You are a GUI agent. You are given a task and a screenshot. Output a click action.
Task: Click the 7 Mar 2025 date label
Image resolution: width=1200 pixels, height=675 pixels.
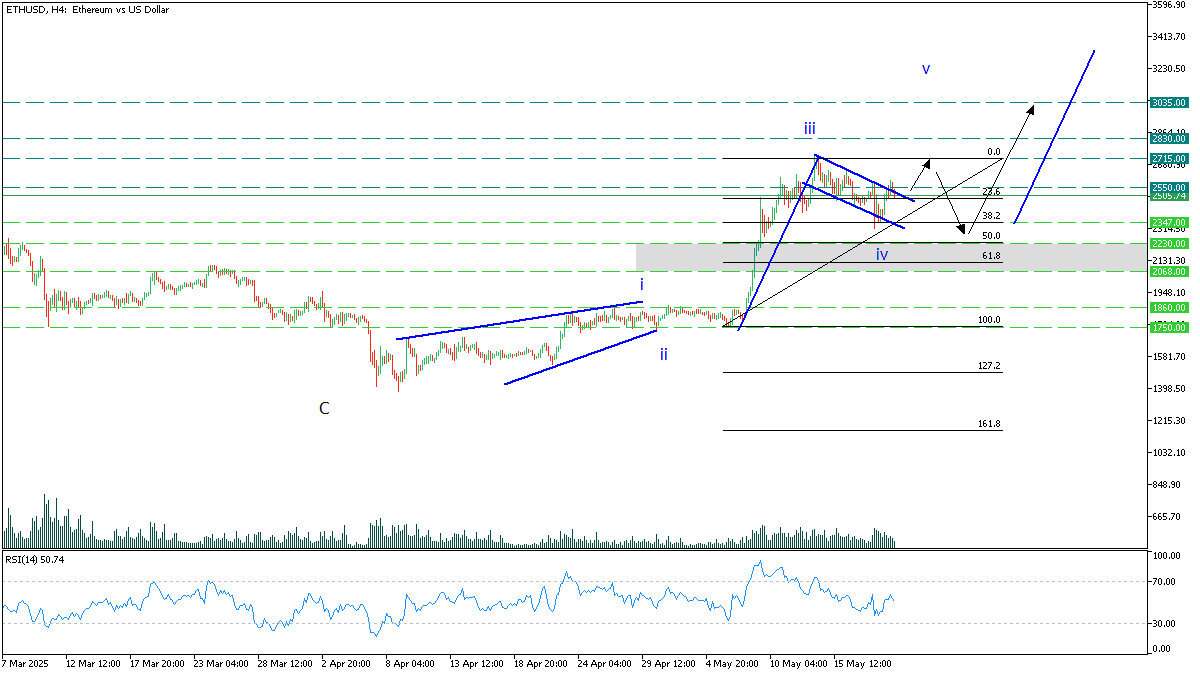coord(25,663)
